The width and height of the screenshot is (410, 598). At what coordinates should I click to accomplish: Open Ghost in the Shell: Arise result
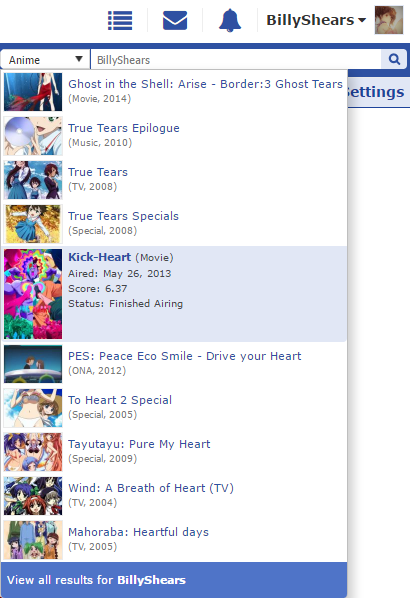point(174,92)
